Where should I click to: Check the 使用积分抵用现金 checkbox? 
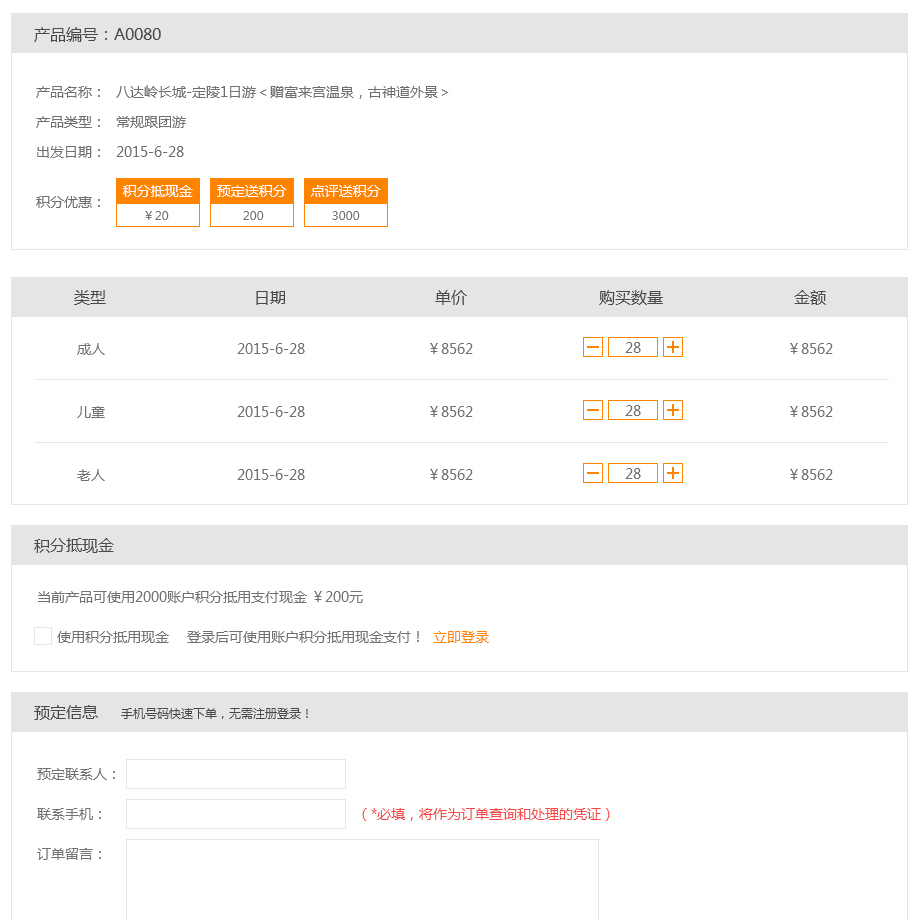[x=43, y=636]
